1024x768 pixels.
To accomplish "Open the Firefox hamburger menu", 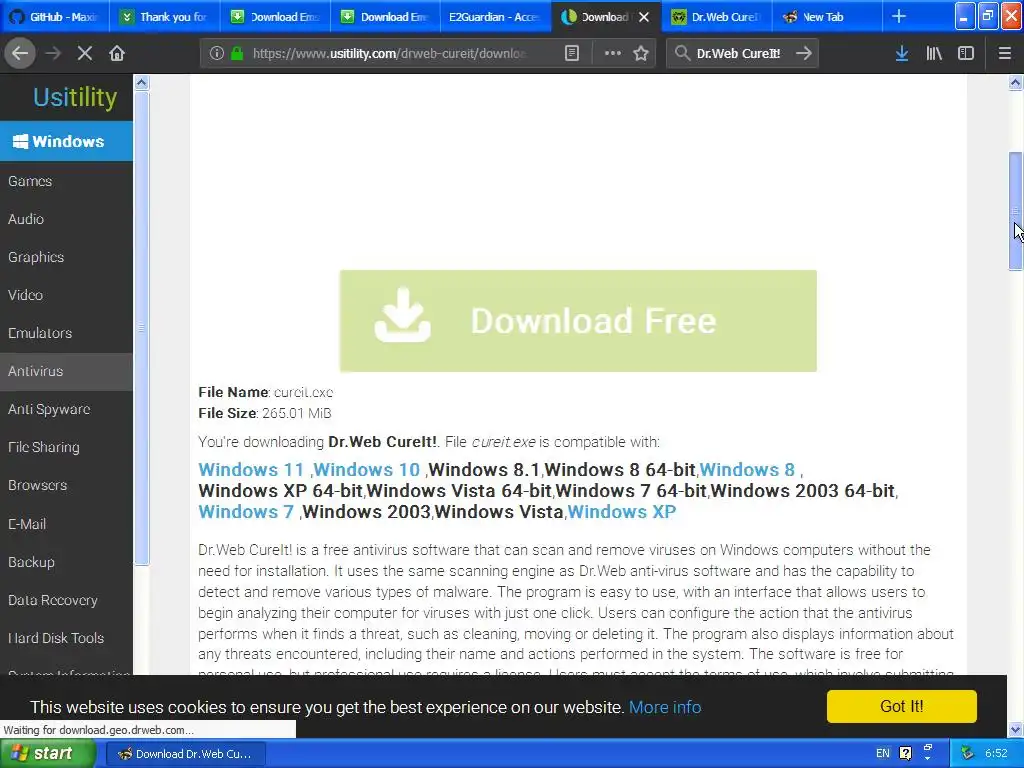I will coord(1005,54).
